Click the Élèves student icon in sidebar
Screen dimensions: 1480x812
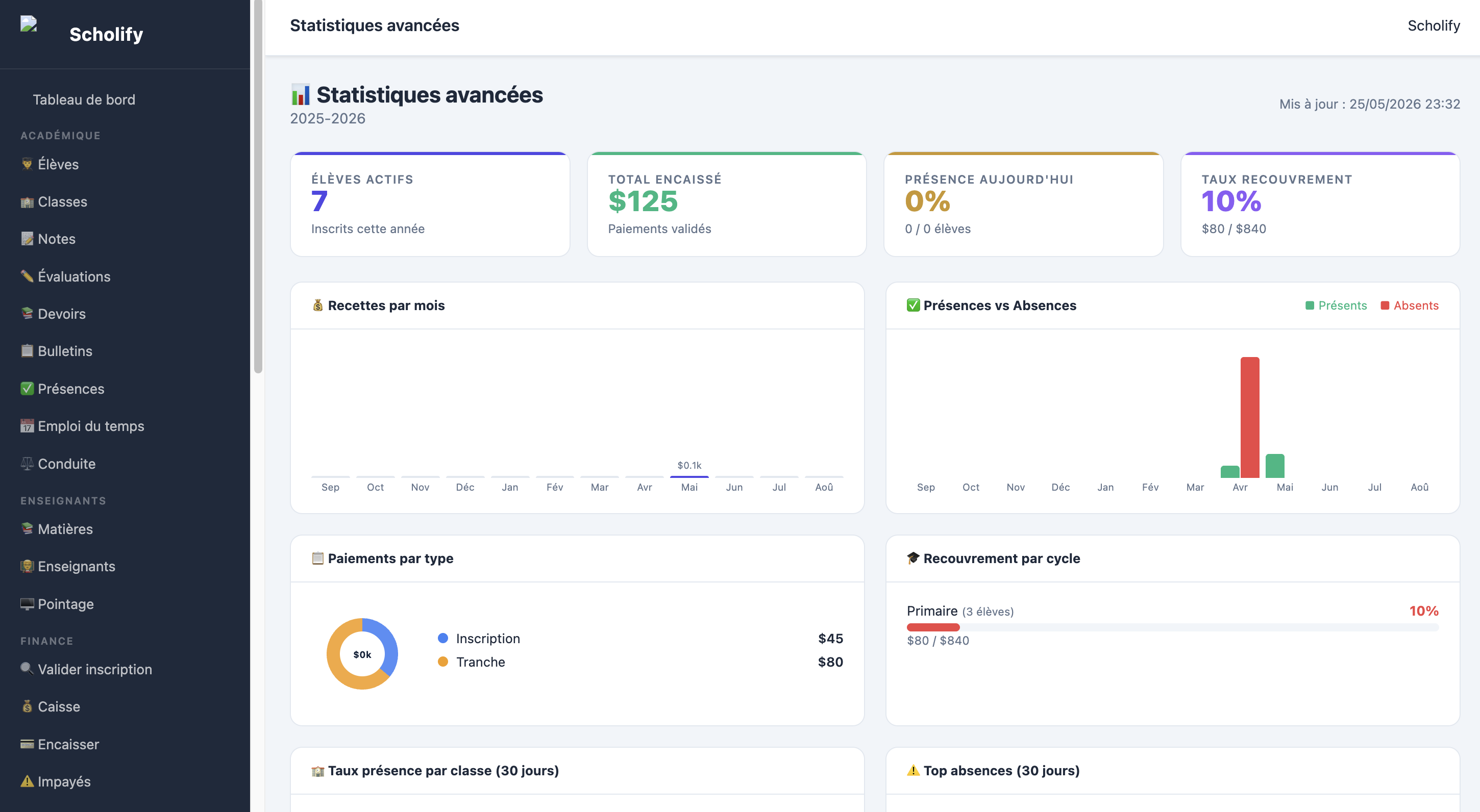pos(27,164)
